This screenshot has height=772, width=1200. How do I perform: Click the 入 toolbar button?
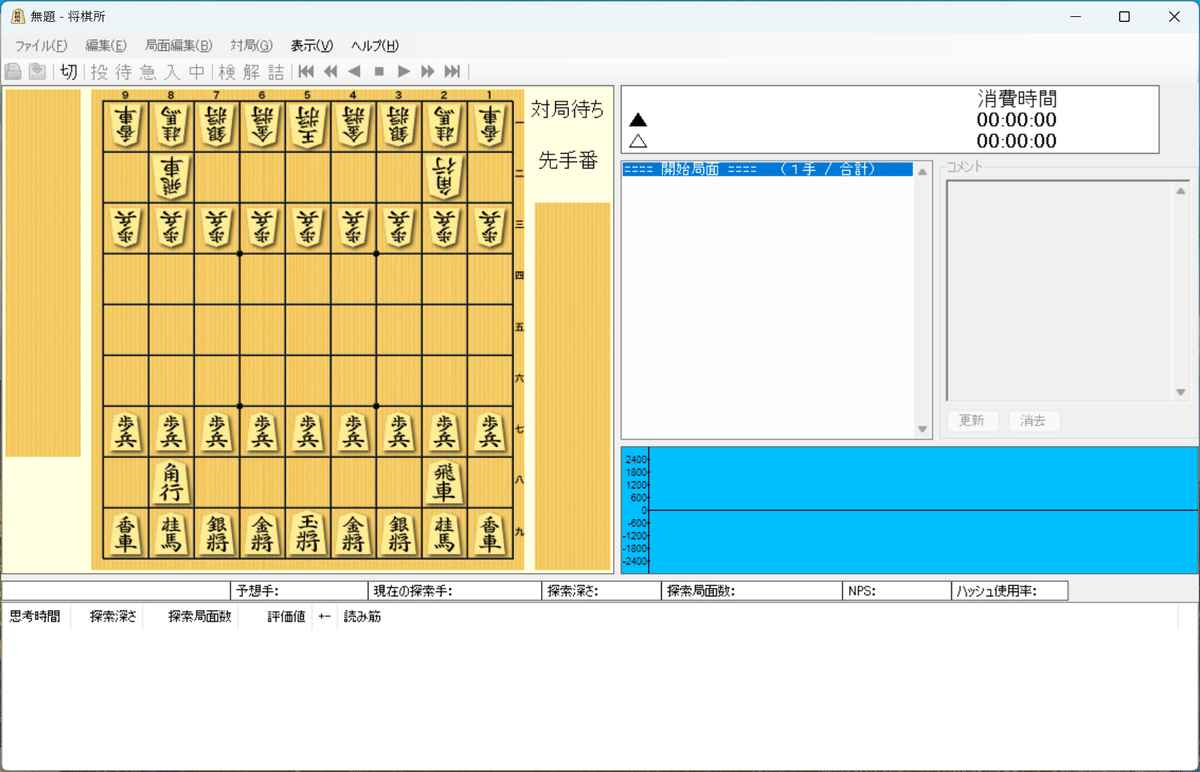[173, 71]
